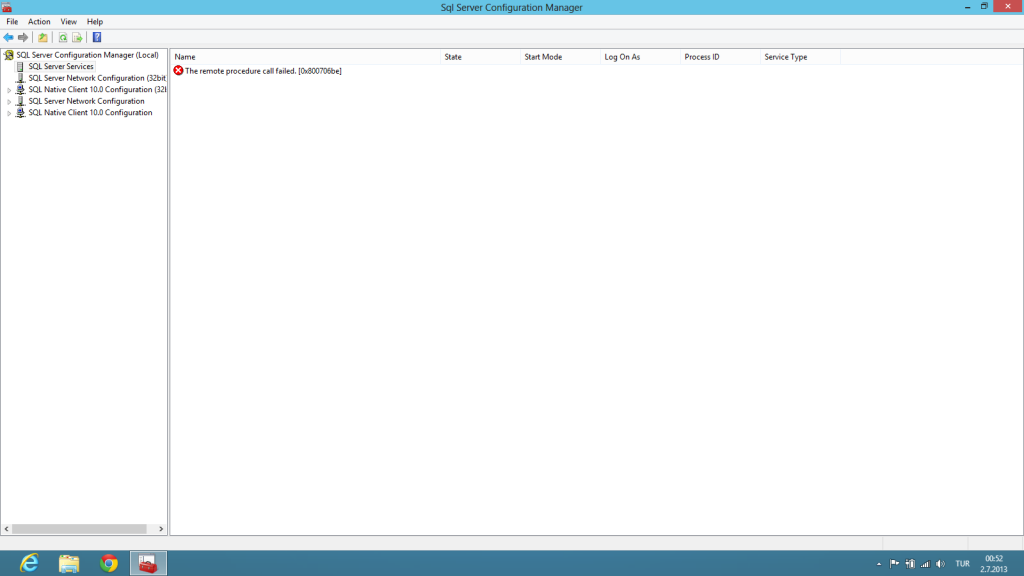
Task: Show hidden tray icons arrow
Action: (879, 564)
